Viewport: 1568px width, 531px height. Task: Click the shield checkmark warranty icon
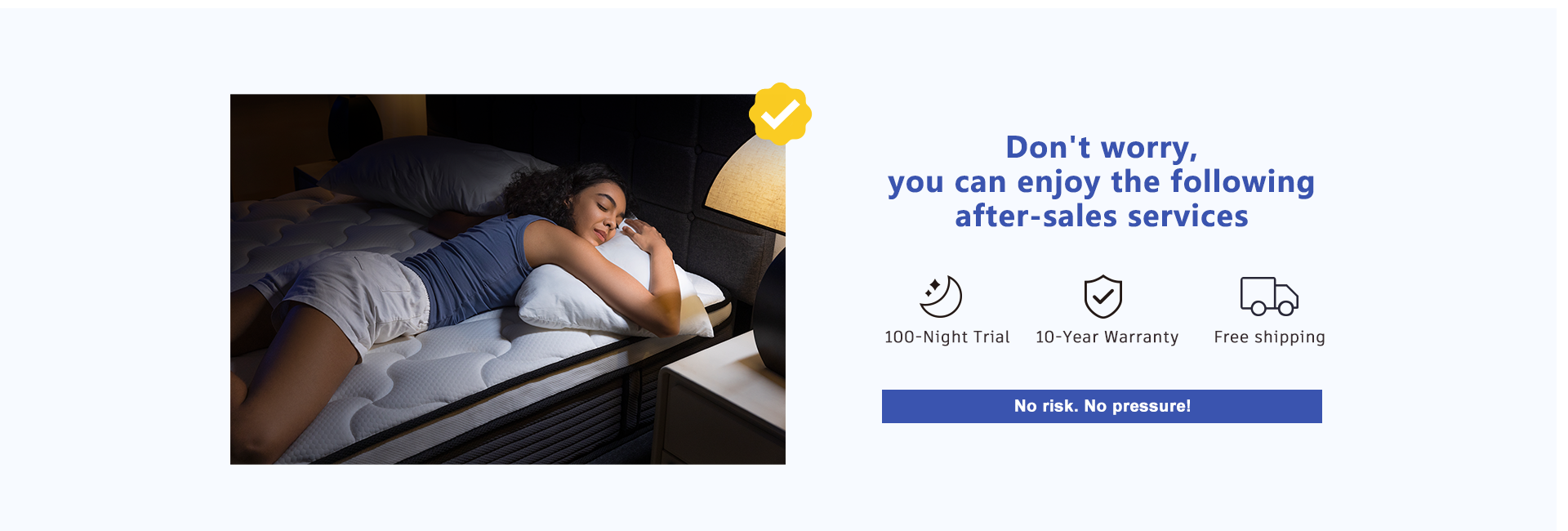pos(1102,296)
